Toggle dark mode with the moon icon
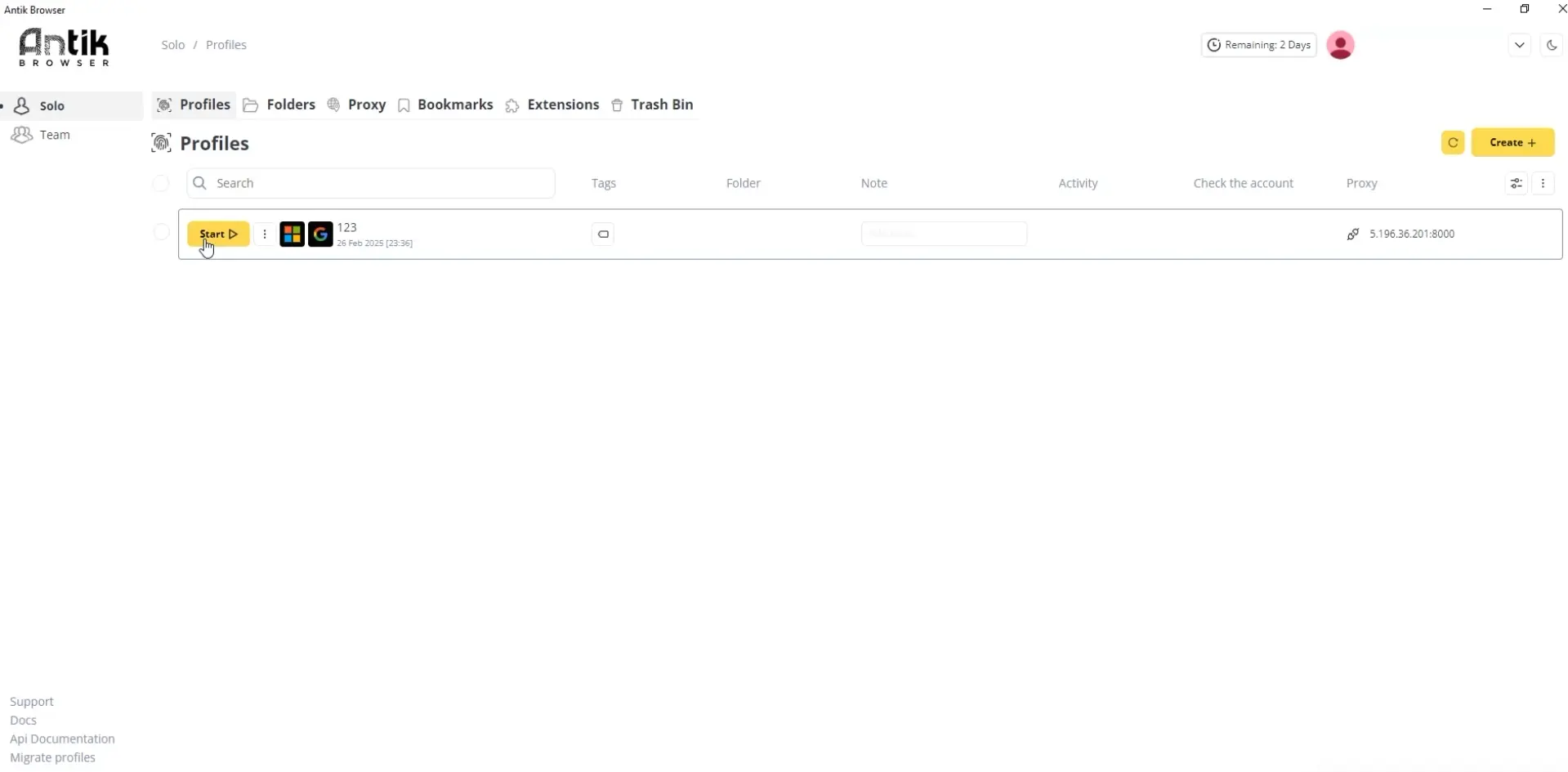This screenshot has height=772, width=1568. (x=1552, y=45)
